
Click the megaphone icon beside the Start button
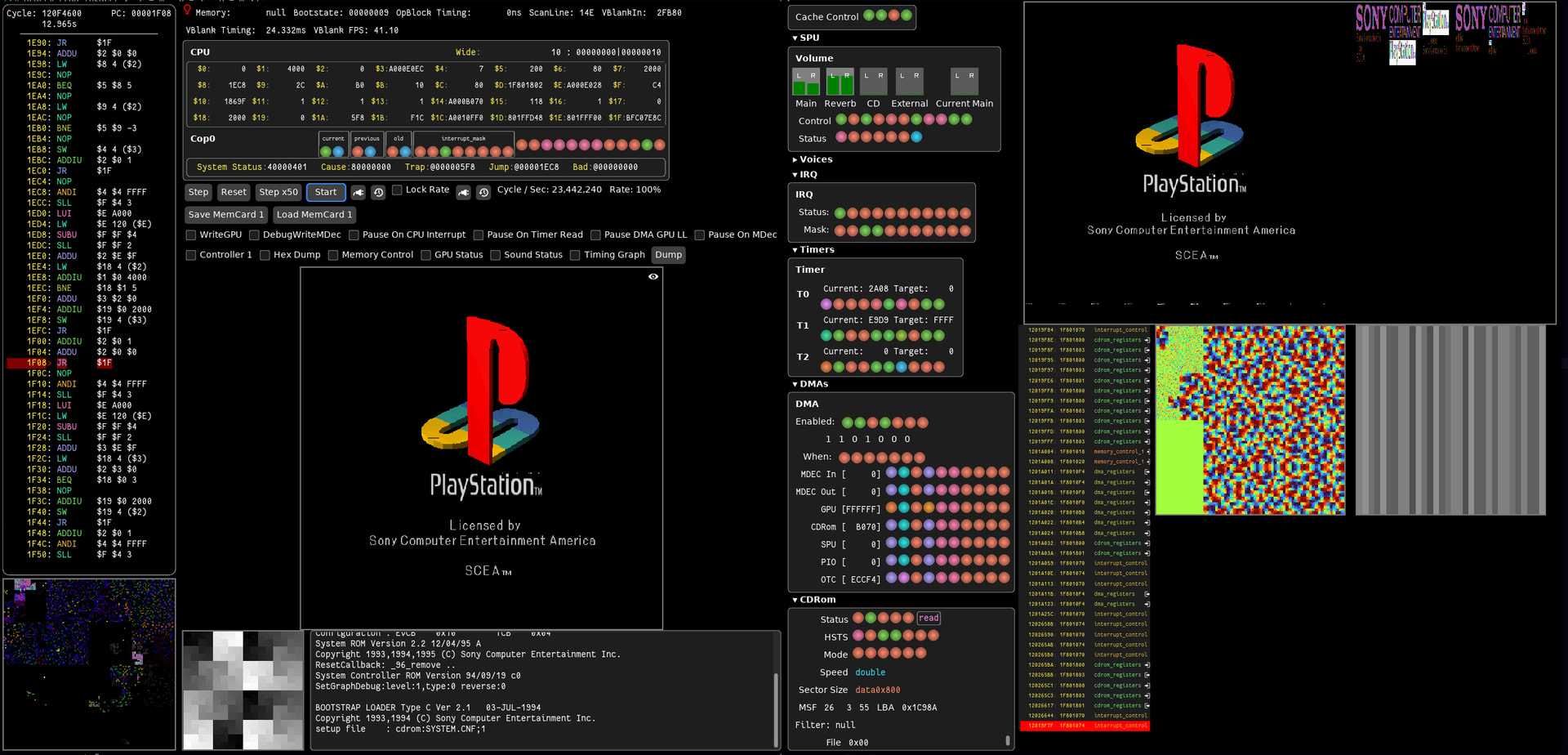point(358,193)
